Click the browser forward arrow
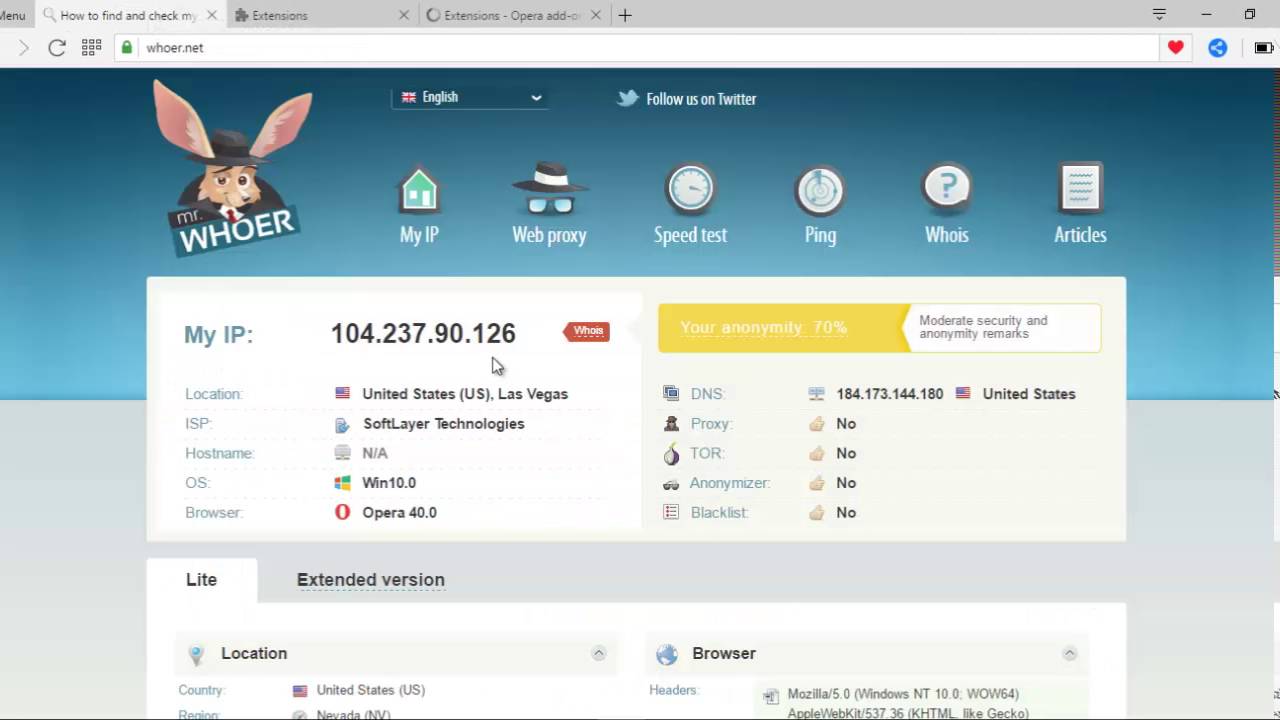Screen dimensions: 1280x720 click(24, 47)
